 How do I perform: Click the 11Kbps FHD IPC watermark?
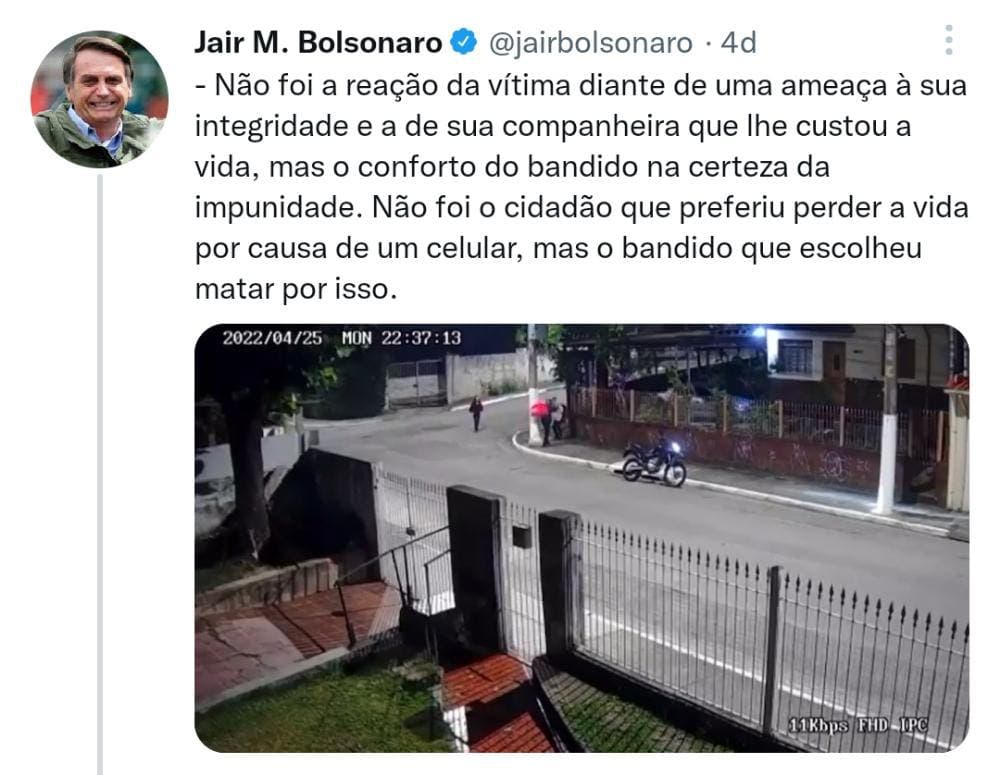[x=858, y=725]
